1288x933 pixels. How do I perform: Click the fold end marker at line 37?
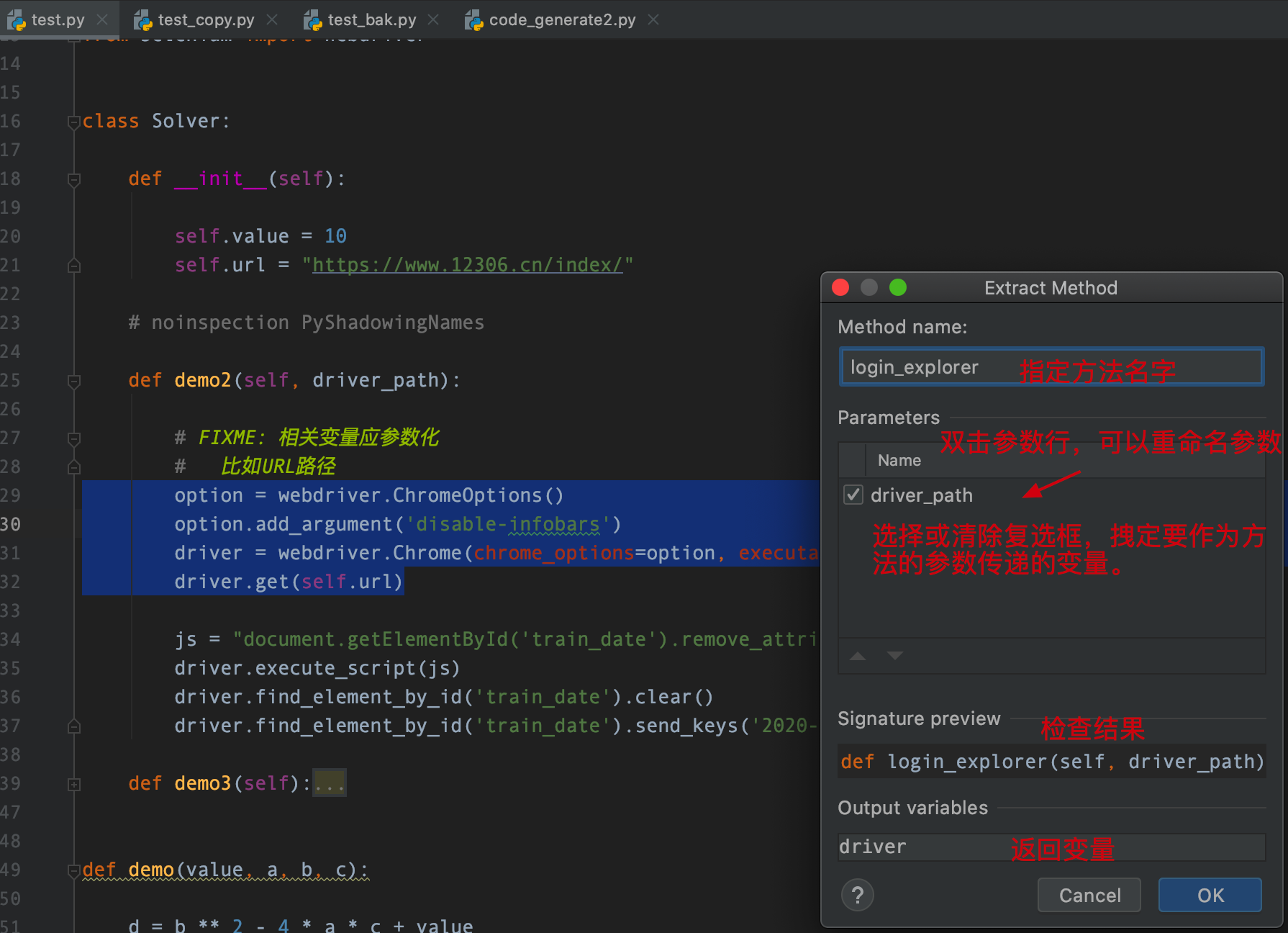[x=73, y=726]
